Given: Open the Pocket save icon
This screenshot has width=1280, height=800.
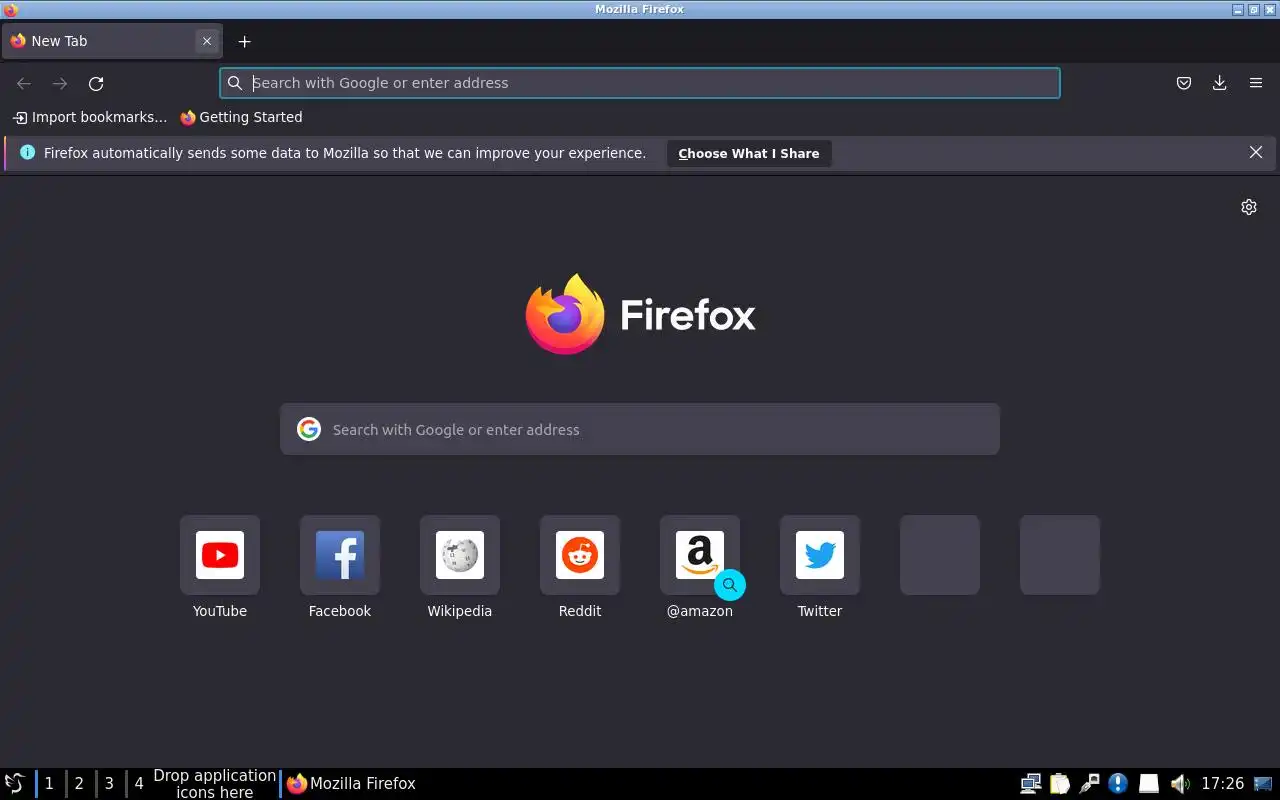Looking at the screenshot, I should point(1184,83).
